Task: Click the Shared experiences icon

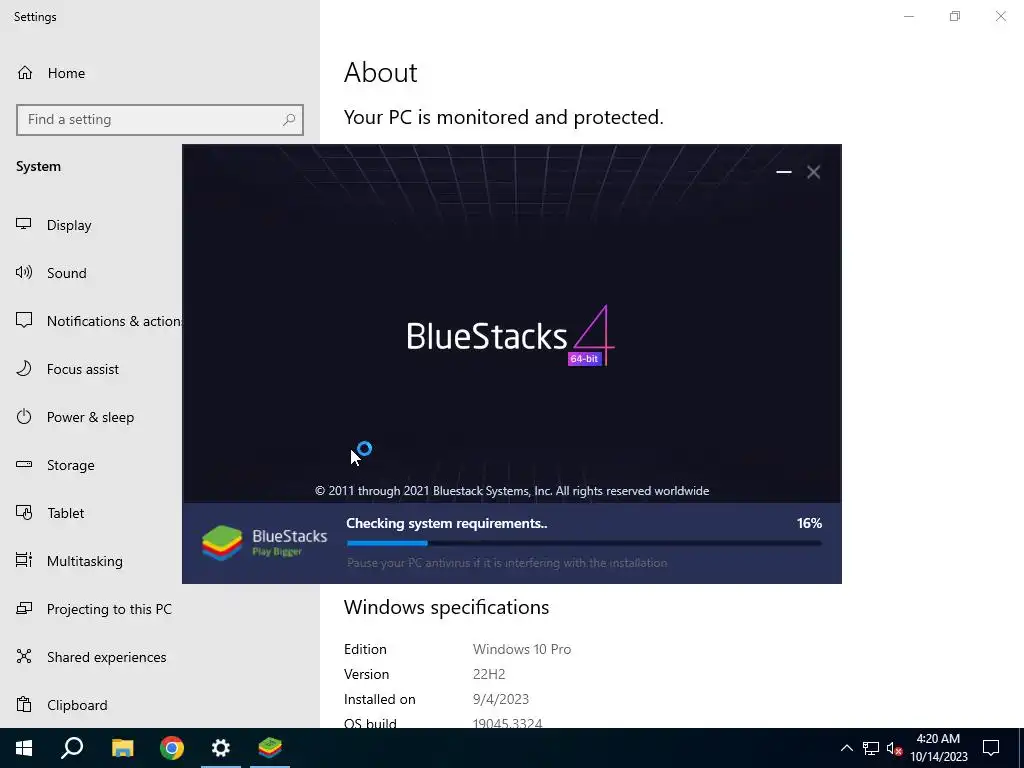Action: [24, 656]
